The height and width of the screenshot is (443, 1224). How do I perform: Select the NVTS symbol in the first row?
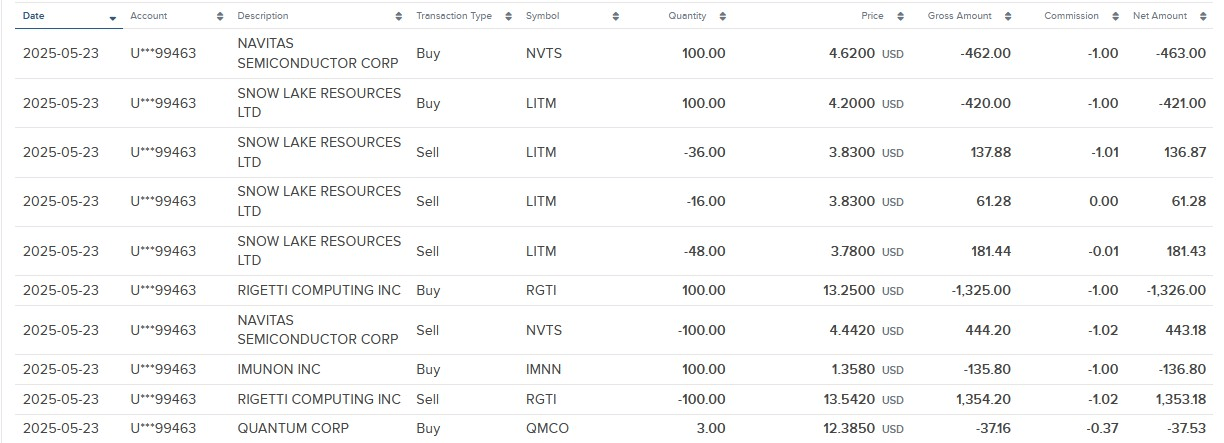pos(544,53)
